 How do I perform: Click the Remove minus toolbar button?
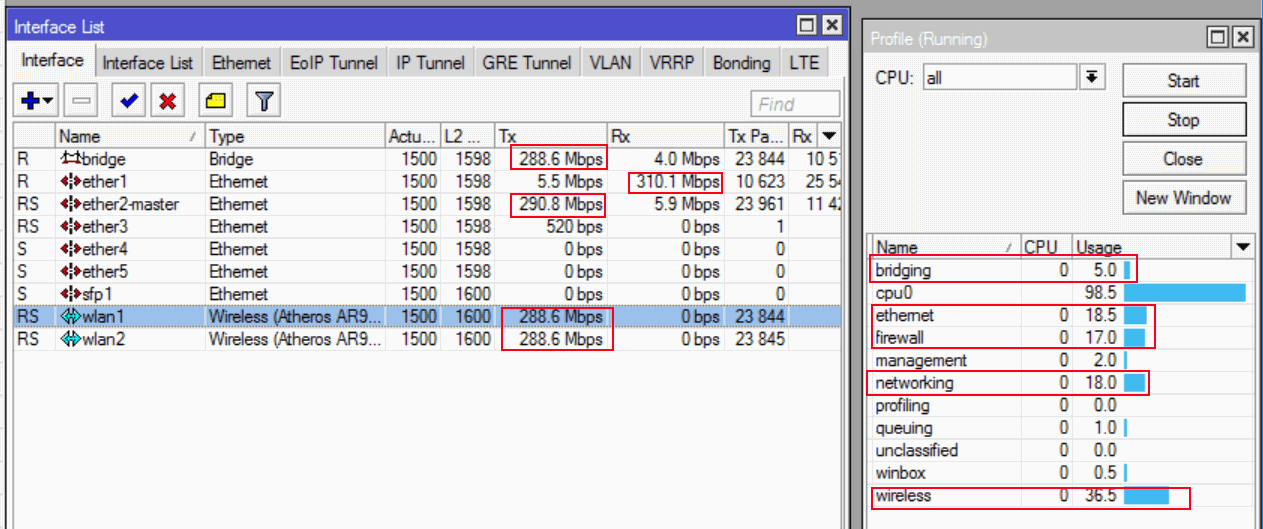(83, 100)
